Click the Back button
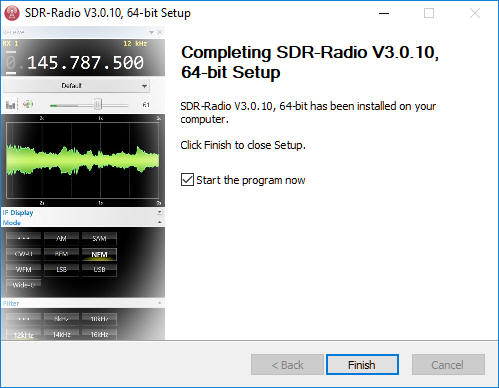Viewport: 499px width, 388px height. 287,364
